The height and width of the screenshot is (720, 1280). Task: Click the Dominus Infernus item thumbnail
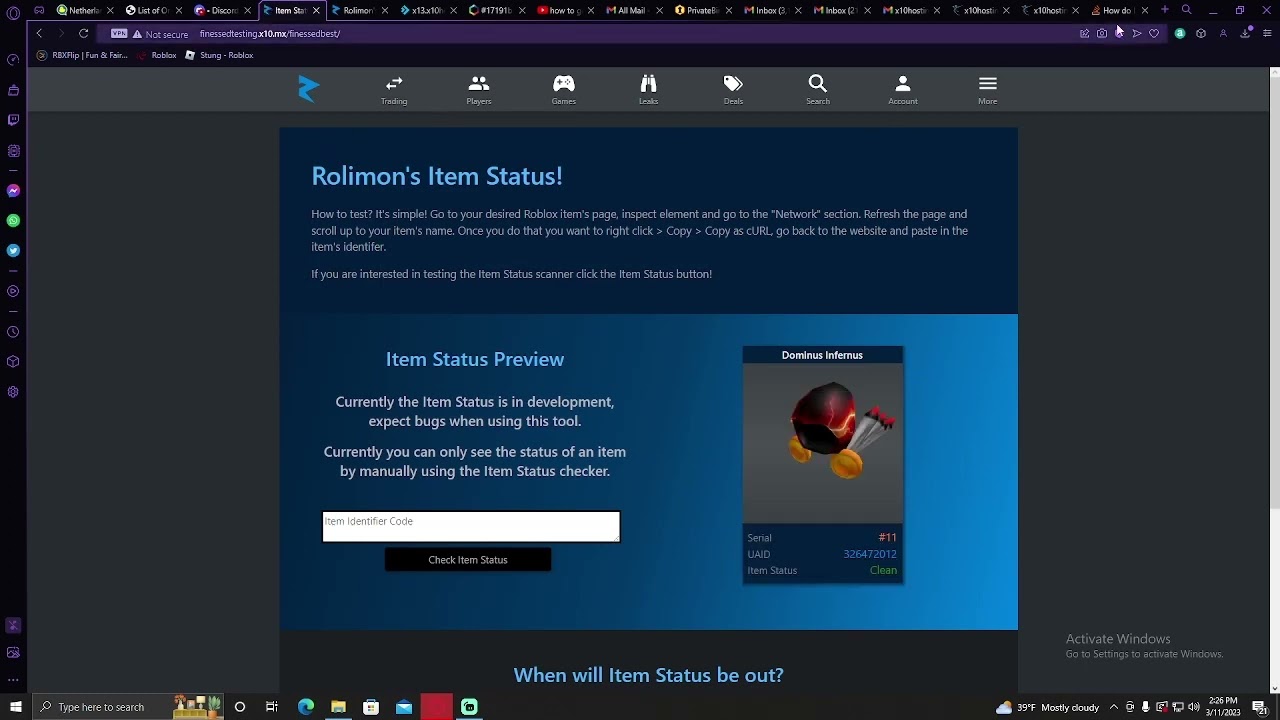[823, 443]
